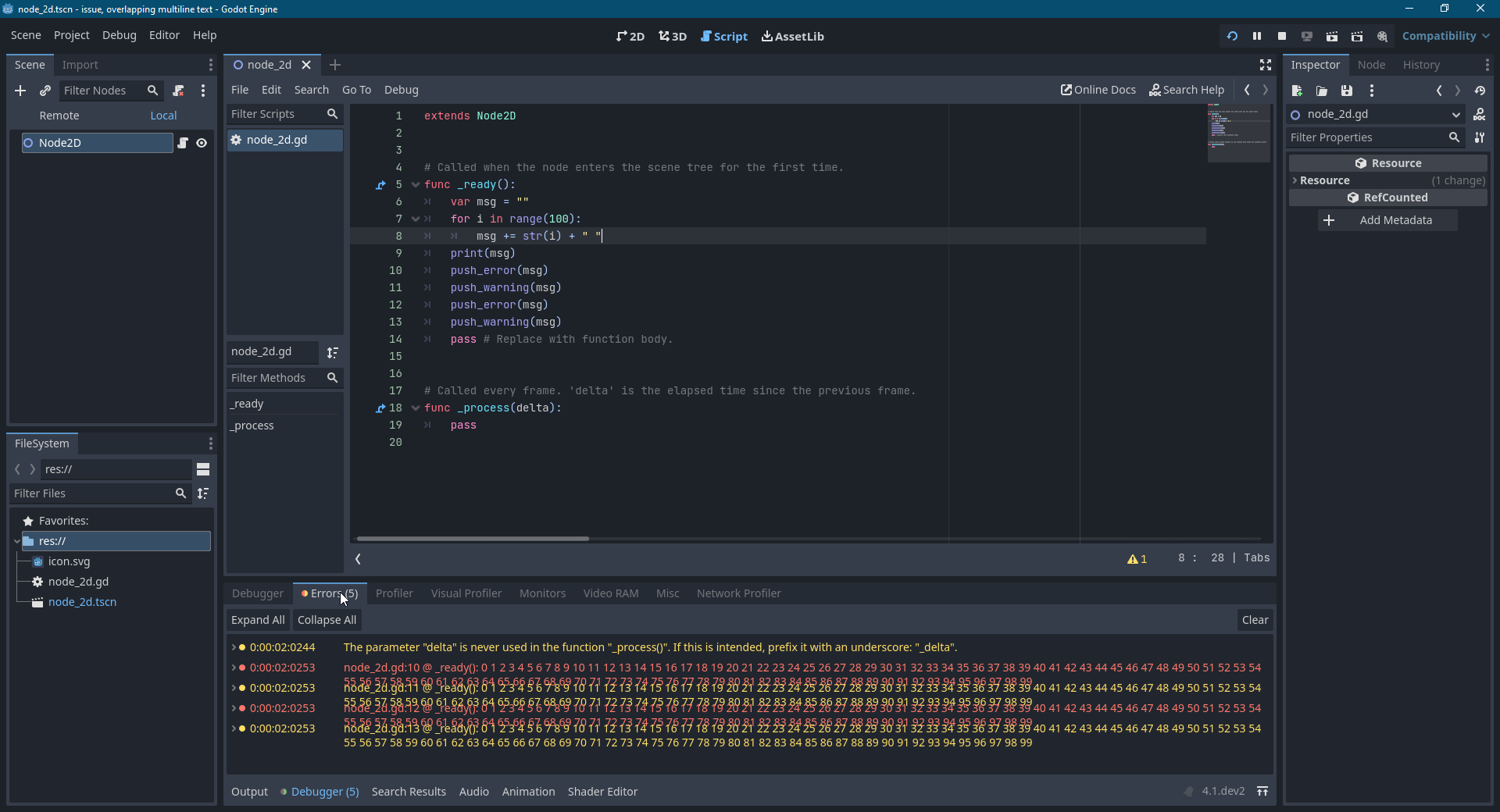The image size is (1500, 812).
Task: Open the movie maker mode icon
Action: pyautogui.click(x=1383, y=37)
